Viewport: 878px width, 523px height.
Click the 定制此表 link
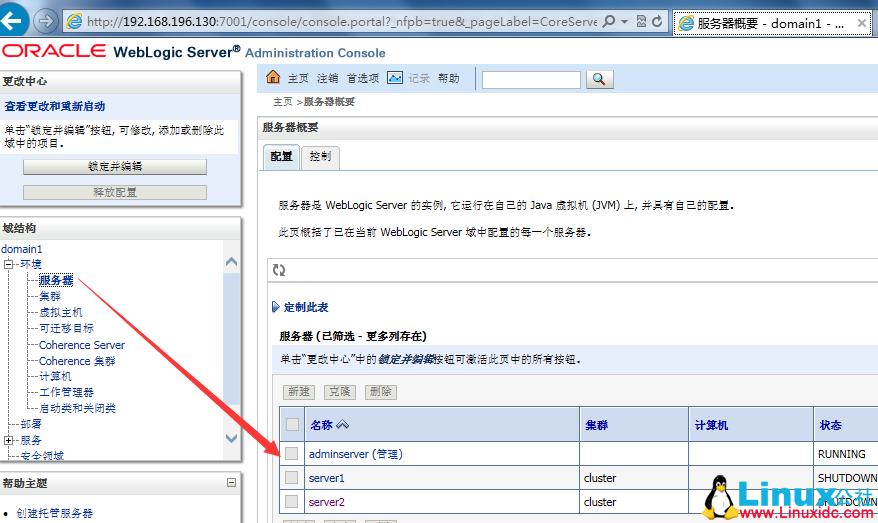click(306, 307)
